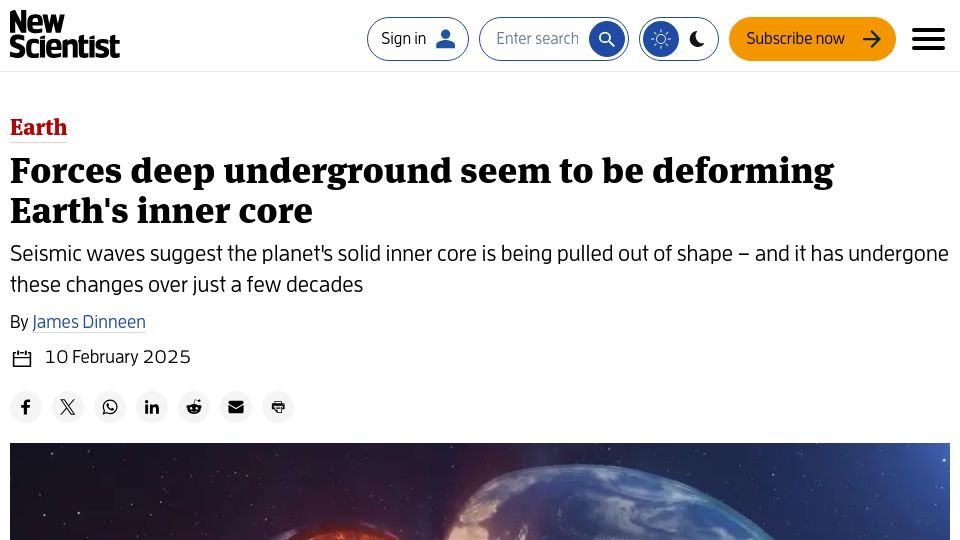This screenshot has height=540, width=960.
Task: Click the calendar icon beside the date
Action: [x=22, y=358]
